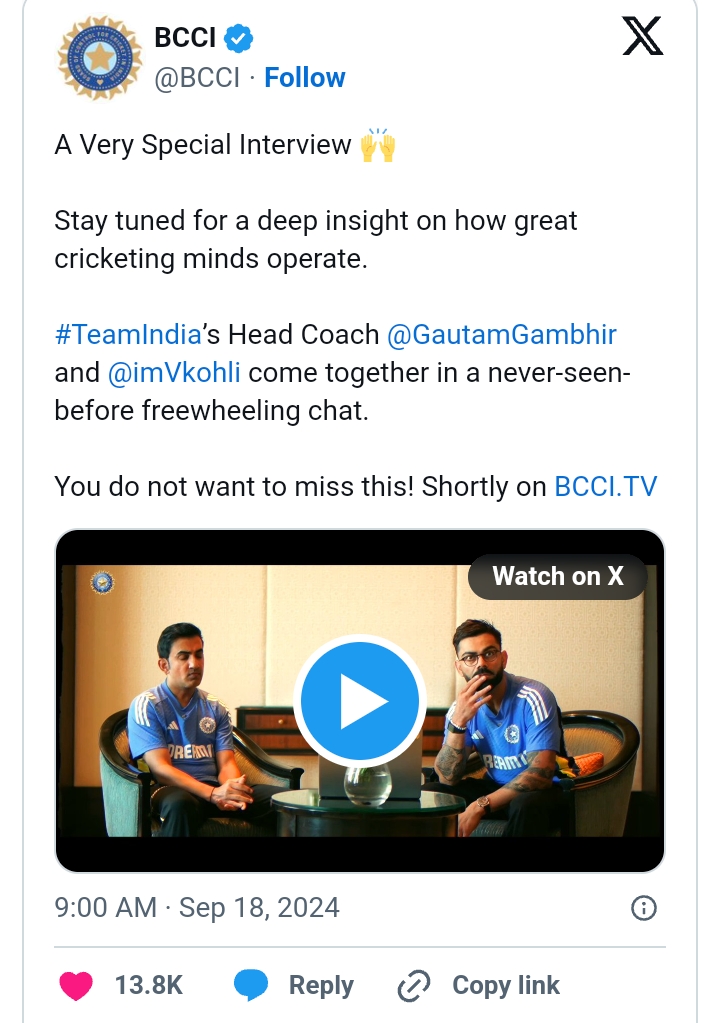Image resolution: width=720 pixels, height=1023 pixels.
Task: Follow the BCCI account
Action: point(305,78)
